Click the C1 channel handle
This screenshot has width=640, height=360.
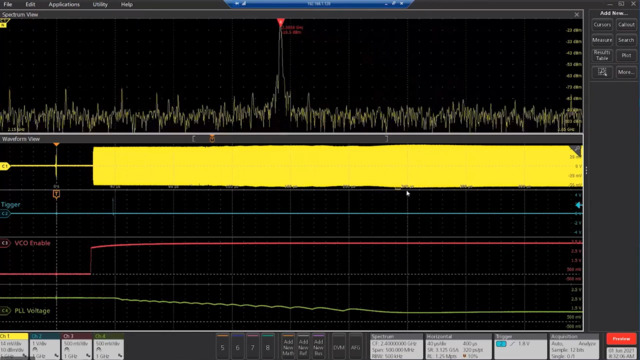pos(4,166)
